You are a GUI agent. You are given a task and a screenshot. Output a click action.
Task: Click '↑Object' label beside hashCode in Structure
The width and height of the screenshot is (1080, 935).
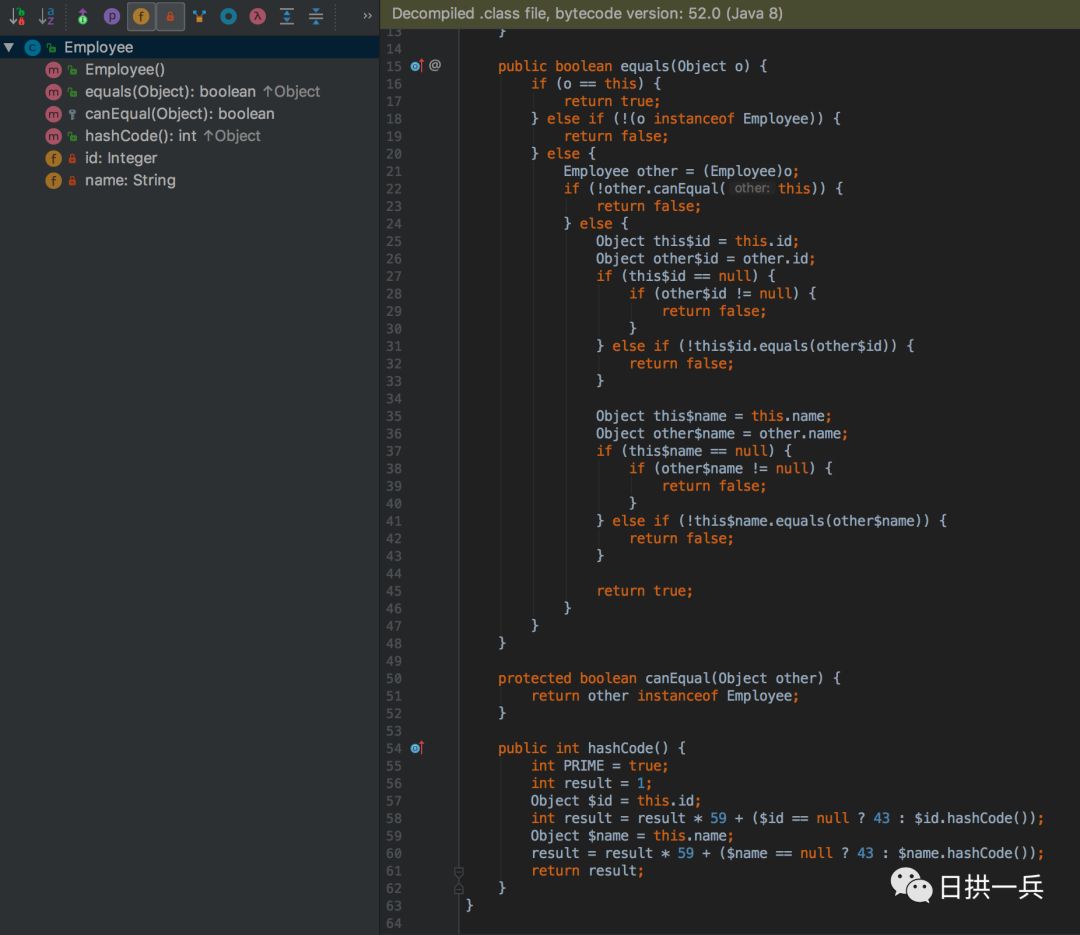(232, 136)
